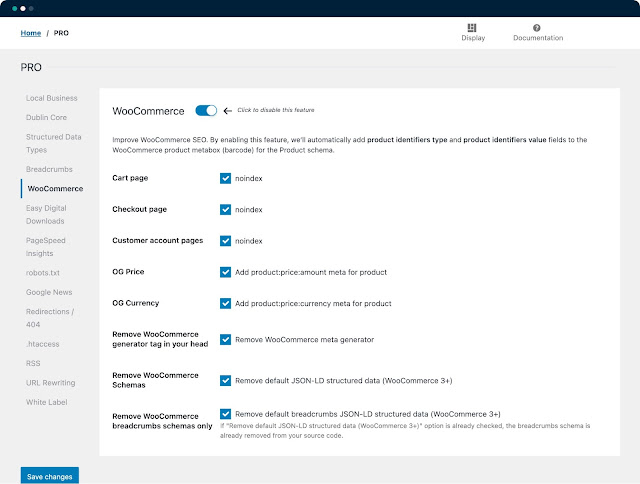Uncheck Customer account pages noindex checkbox
This screenshot has height=484, width=640.
point(225,241)
